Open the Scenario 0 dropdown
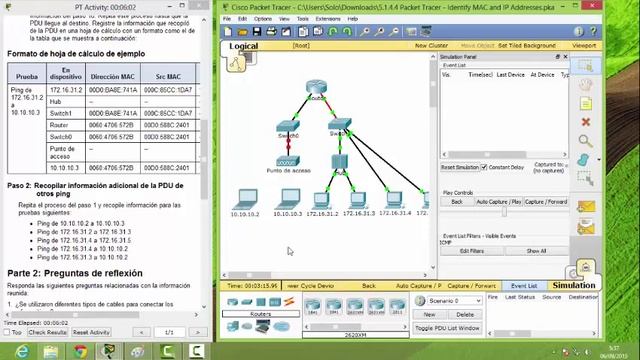 click(x=455, y=301)
